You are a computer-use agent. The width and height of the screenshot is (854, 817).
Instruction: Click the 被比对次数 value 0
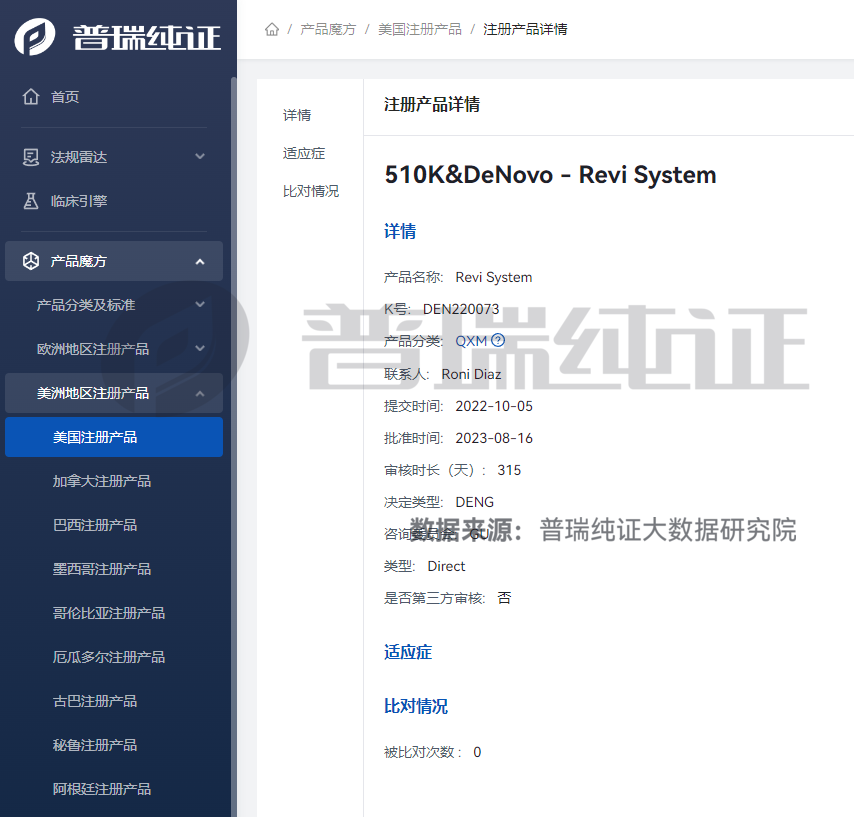point(477,752)
